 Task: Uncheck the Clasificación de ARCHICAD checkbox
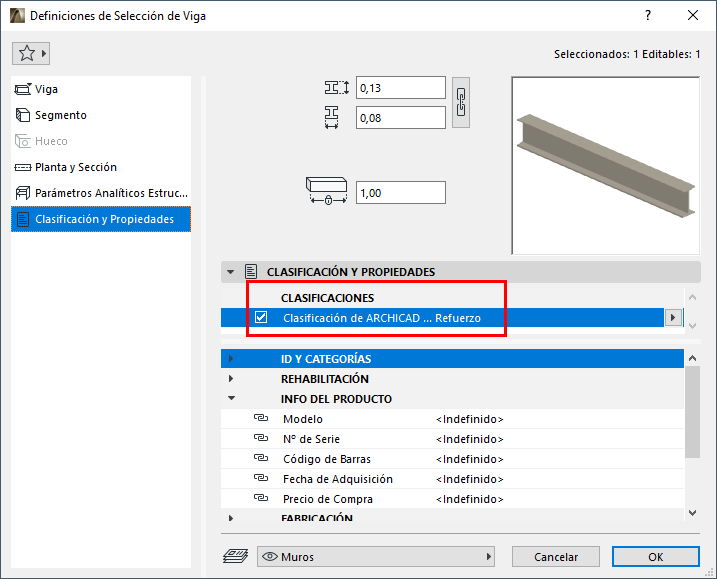tap(262, 318)
